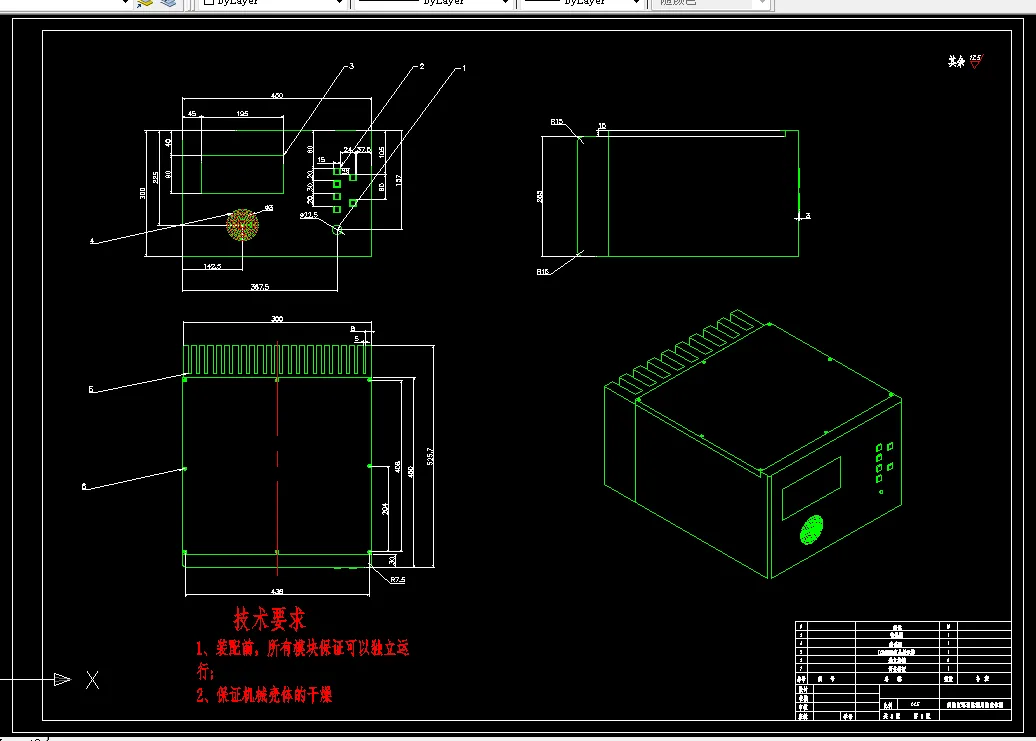This screenshot has width=1036, height=741.
Task: Select the 283 dimension on side view
Action: (x=540, y=196)
